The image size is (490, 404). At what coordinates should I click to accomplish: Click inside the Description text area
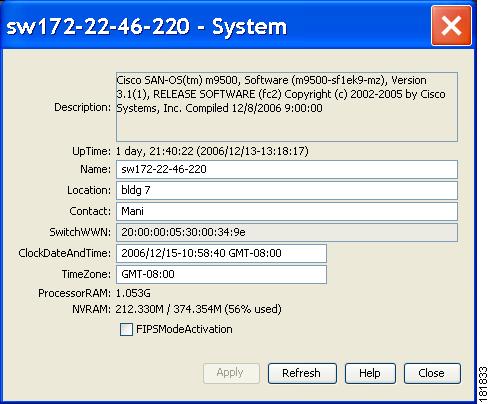pyautogui.click(x=287, y=107)
